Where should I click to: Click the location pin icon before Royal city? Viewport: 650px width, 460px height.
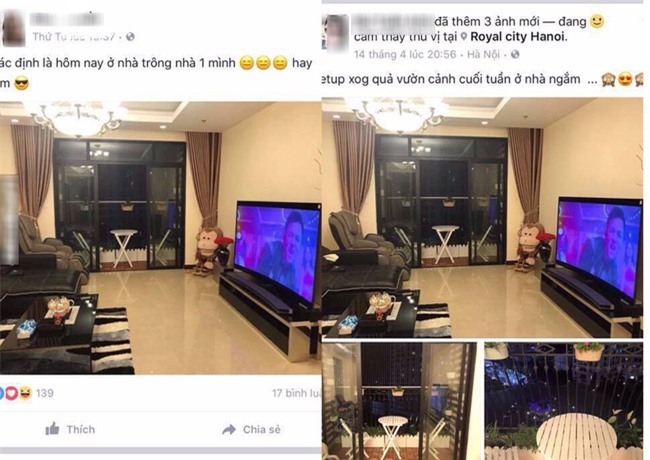(464, 37)
